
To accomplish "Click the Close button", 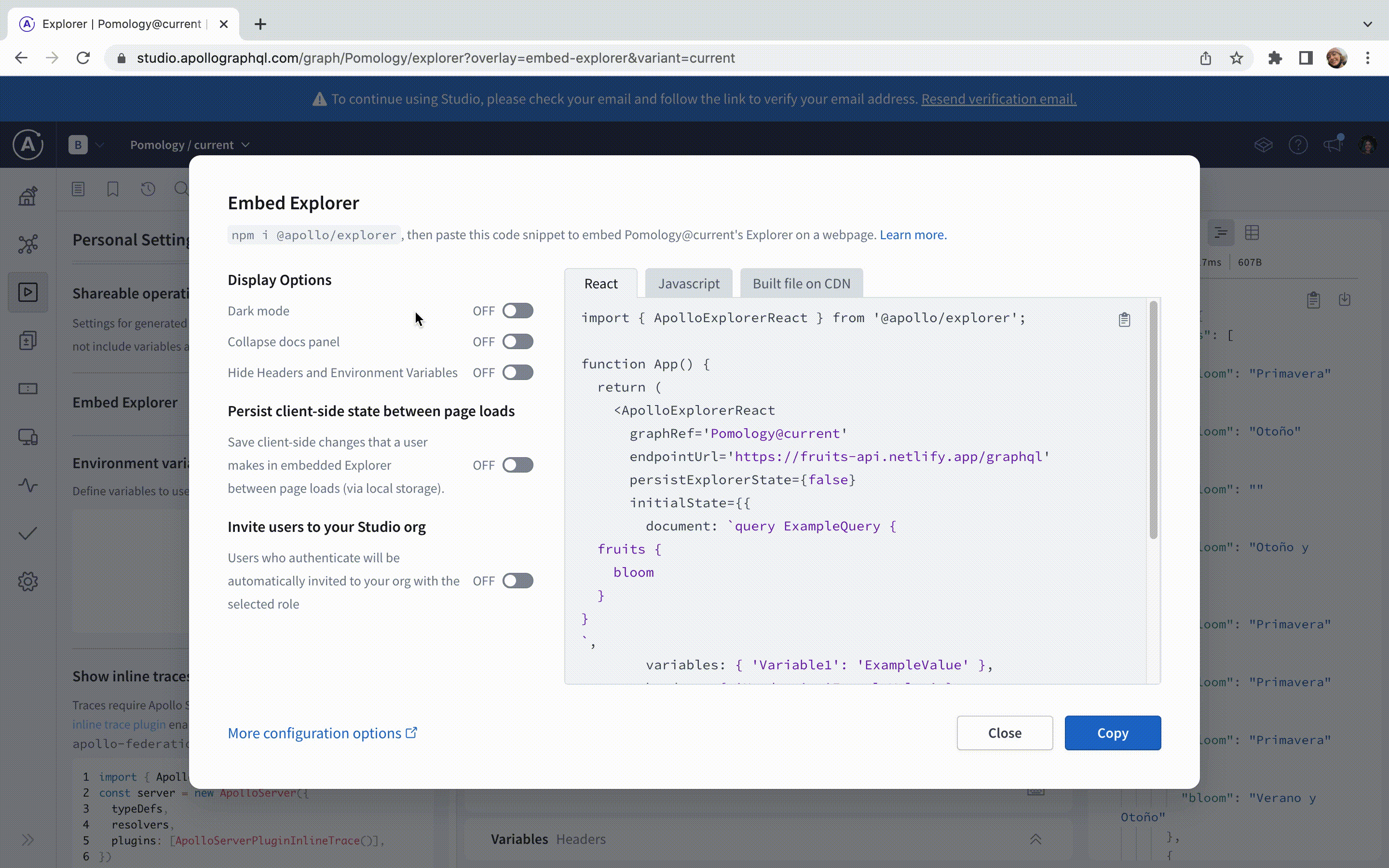I will pyautogui.click(x=1005, y=733).
